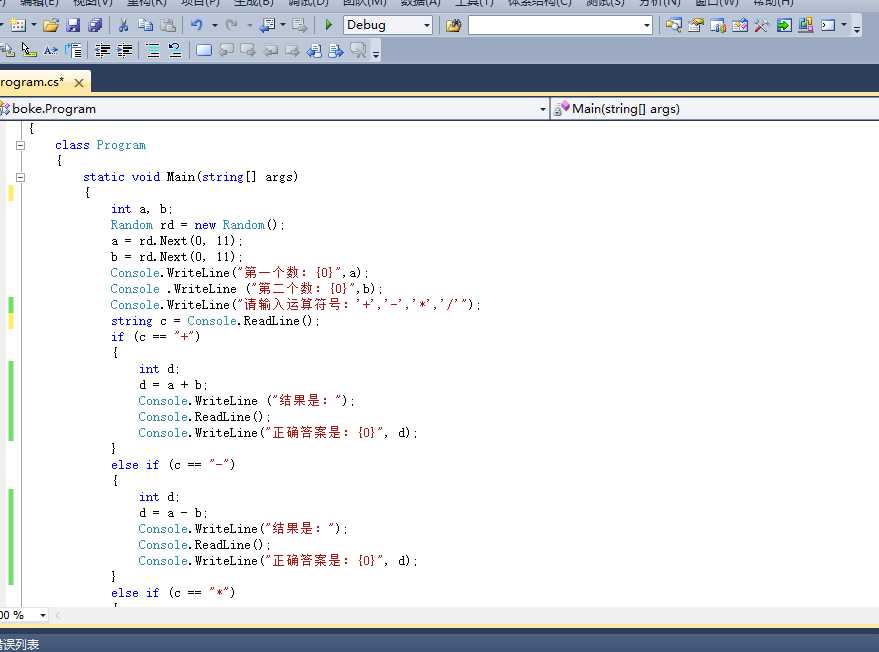Viewport: 879px width, 652px height.
Task: Select the Program.cs* editor tab
Action: [34, 82]
